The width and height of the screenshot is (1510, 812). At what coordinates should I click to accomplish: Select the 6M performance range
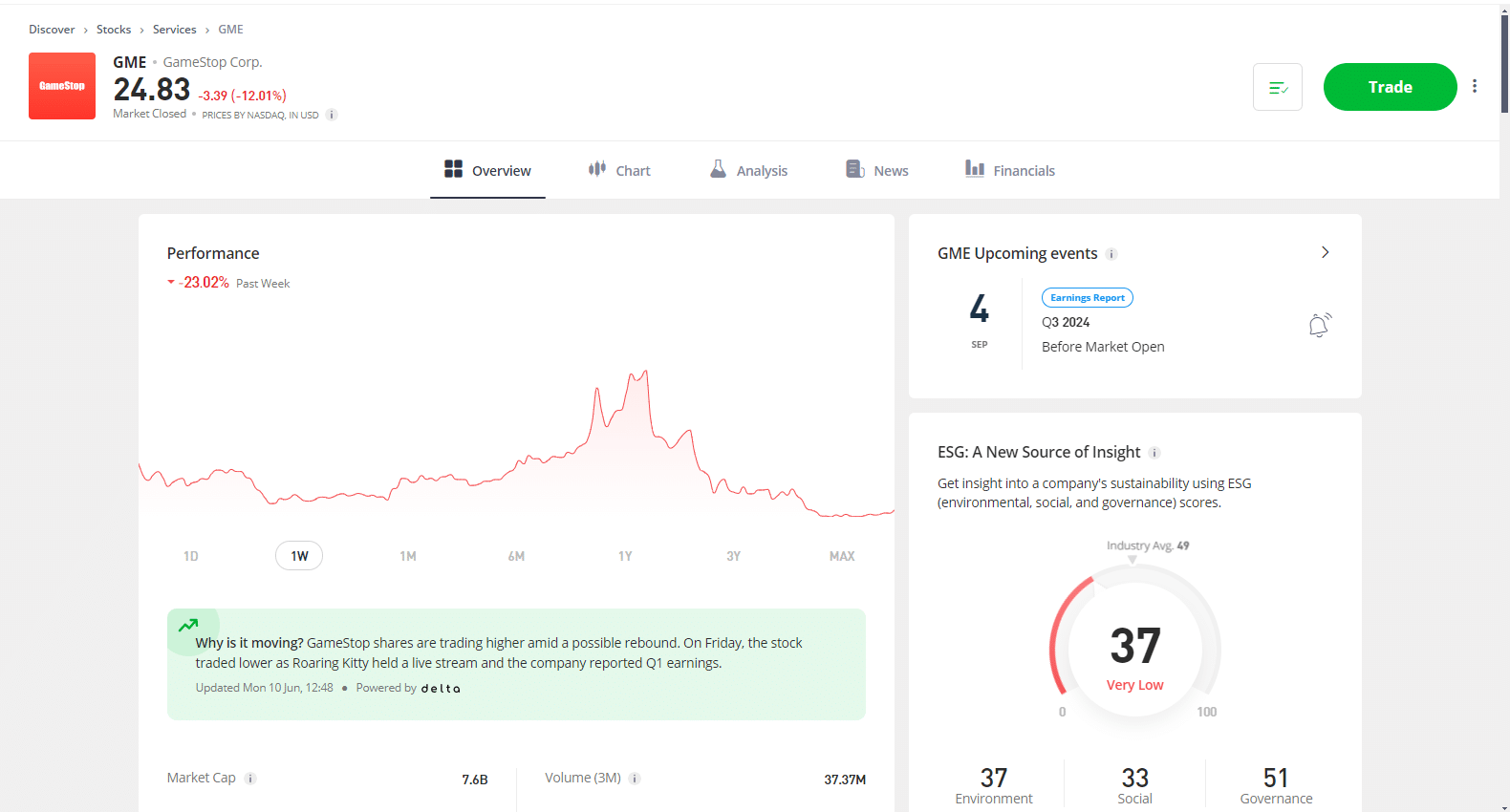[516, 556]
